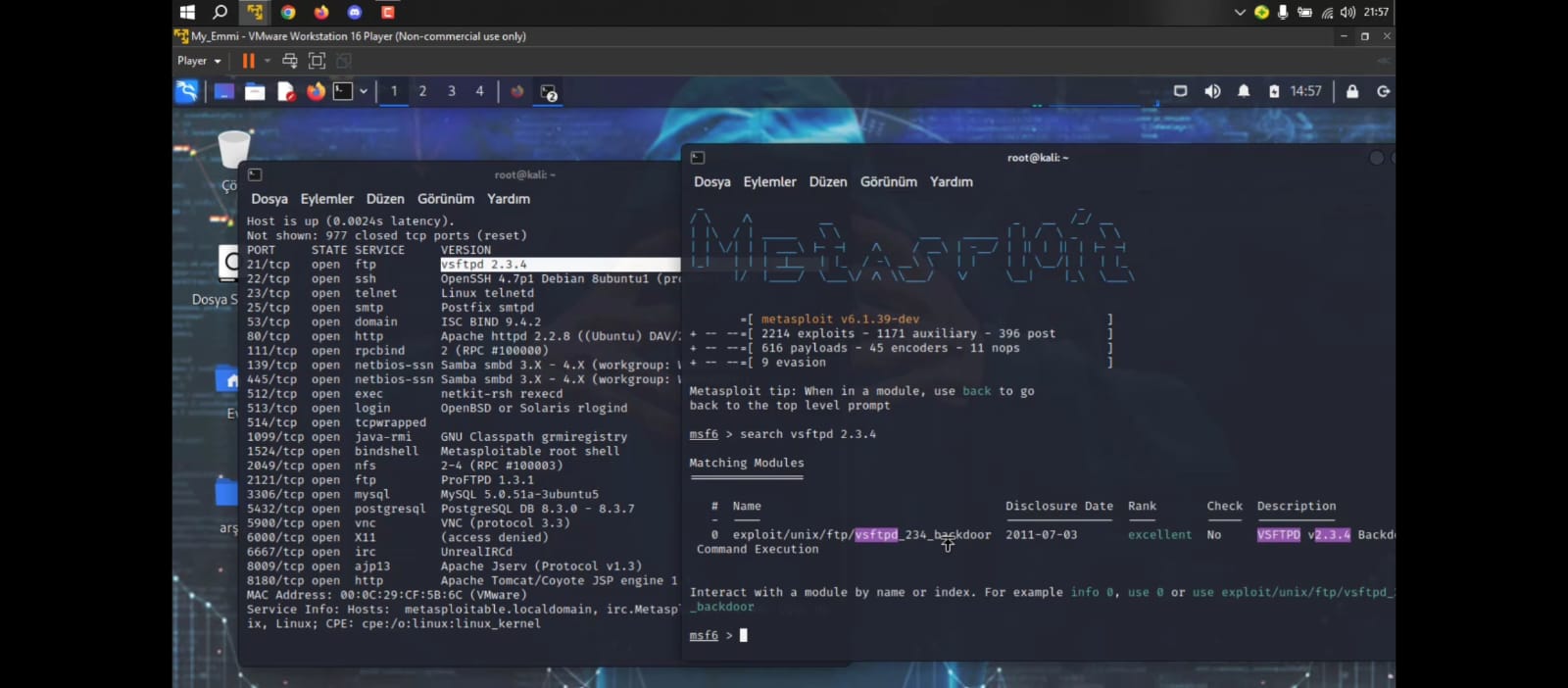
Task: Click the 'excellent' rank value
Action: [x=1159, y=535]
